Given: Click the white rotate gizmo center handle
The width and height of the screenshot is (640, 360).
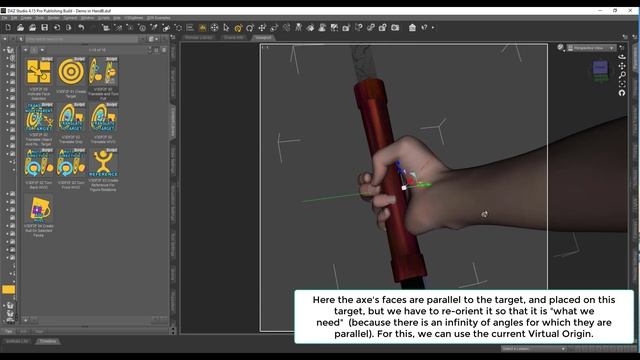Looking at the screenshot, I should click(x=404, y=188).
